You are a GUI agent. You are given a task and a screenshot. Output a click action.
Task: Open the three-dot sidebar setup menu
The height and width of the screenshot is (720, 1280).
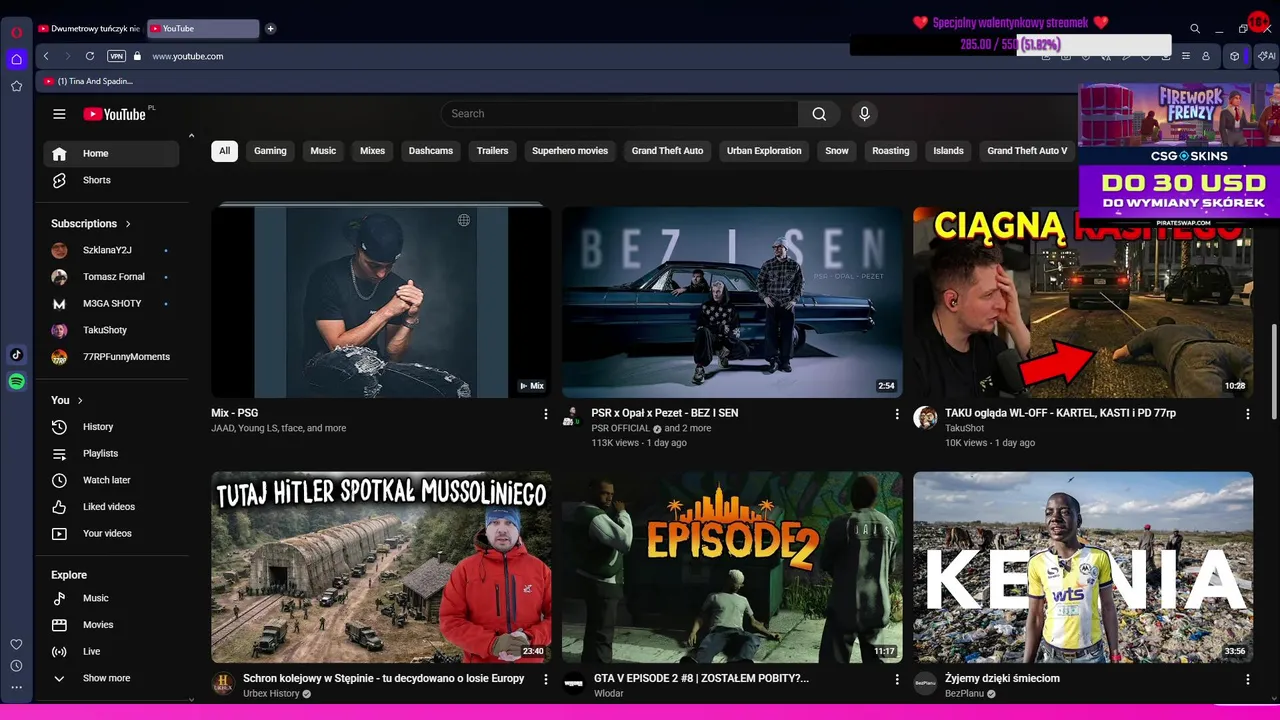pos(16,688)
